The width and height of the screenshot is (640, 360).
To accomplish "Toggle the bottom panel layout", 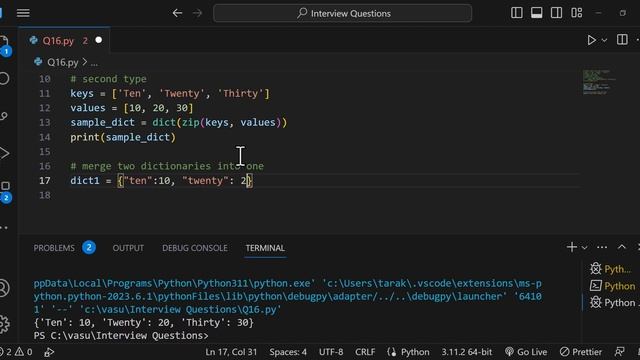I will [537, 13].
